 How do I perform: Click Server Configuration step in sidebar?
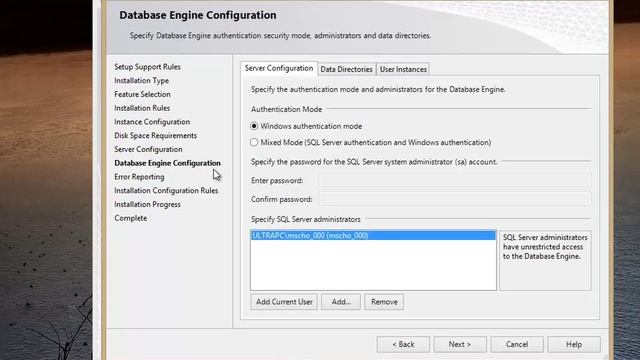click(x=148, y=149)
